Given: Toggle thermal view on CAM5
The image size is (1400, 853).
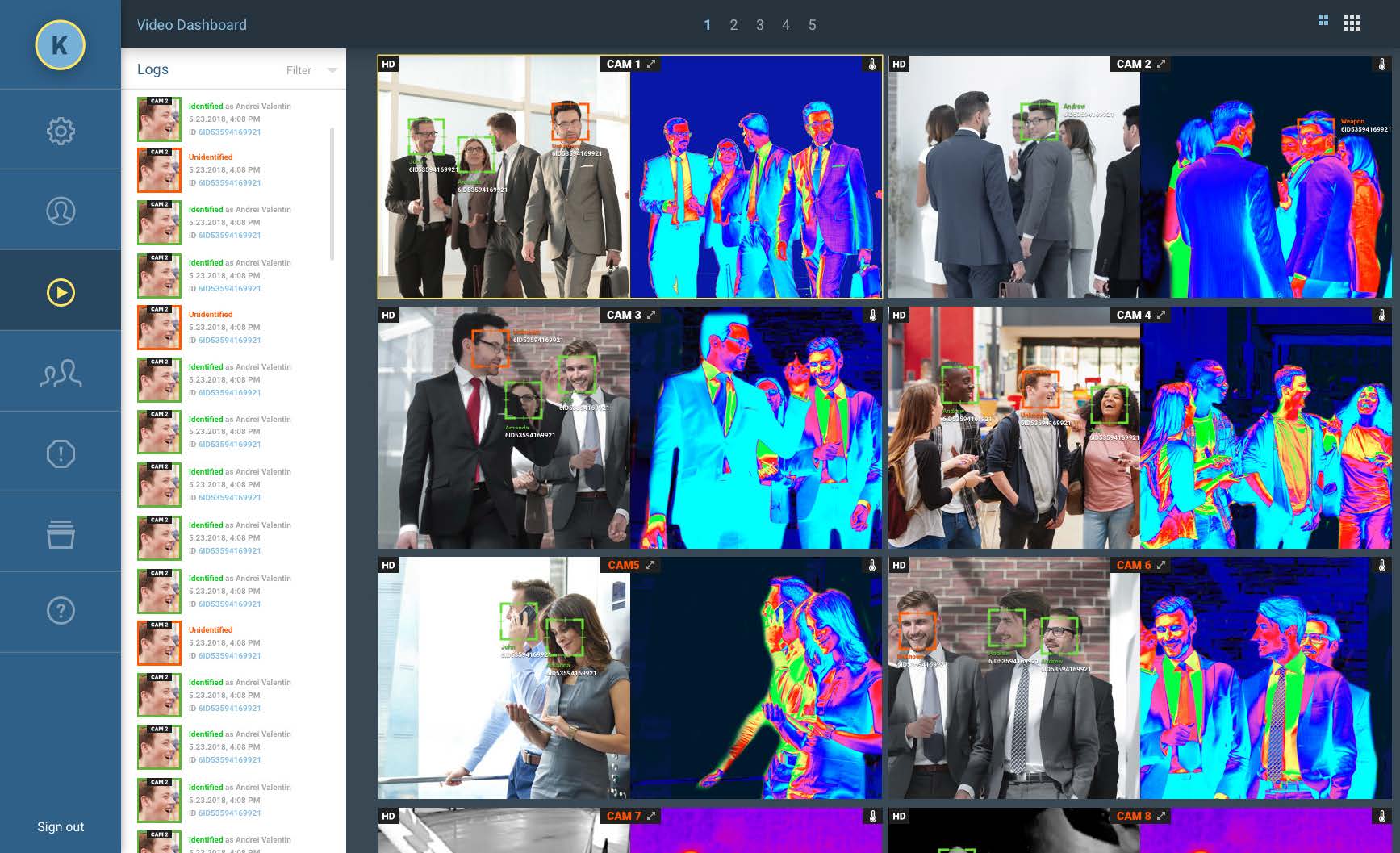Looking at the screenshot, I should coord(872,566).
